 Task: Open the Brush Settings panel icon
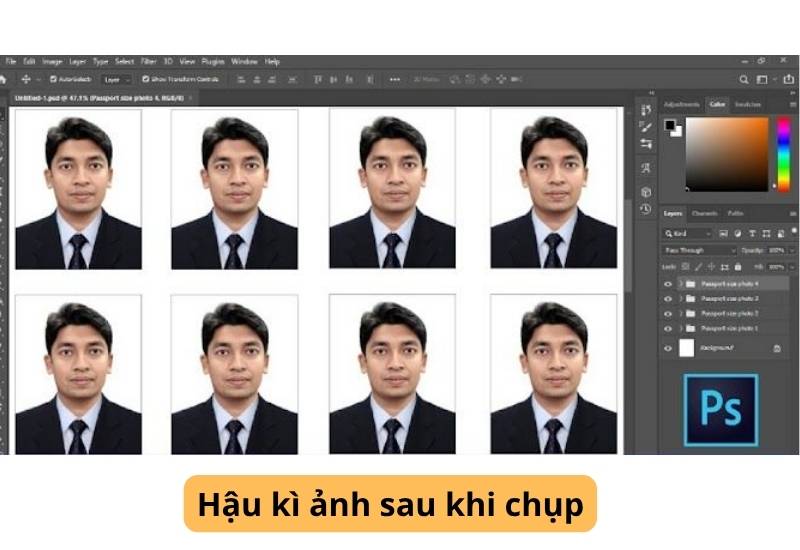(x=646, y=127)
